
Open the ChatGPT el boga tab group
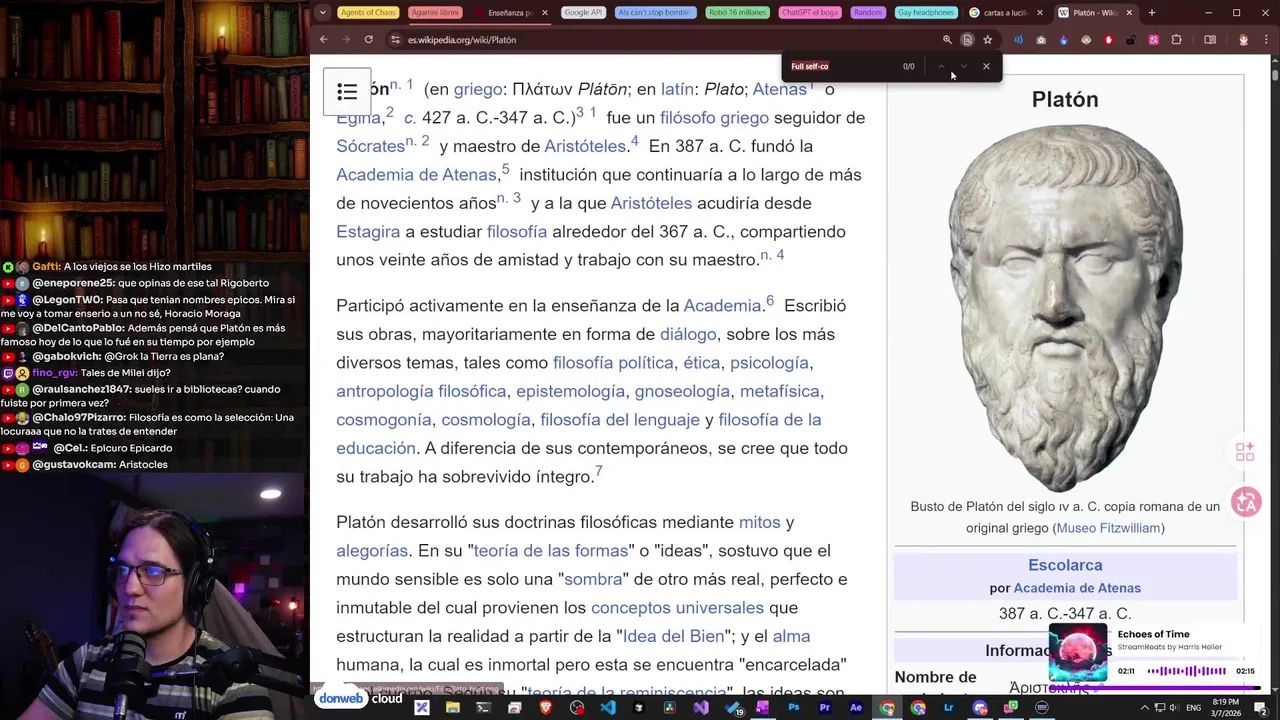point(810,13)
